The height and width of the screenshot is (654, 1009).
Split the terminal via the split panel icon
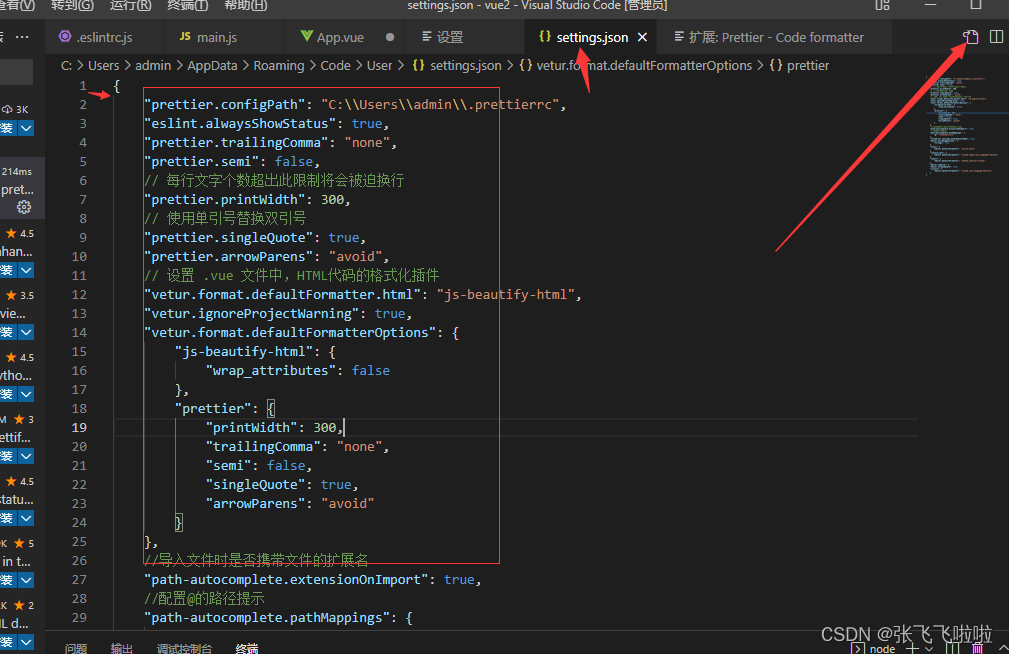tap(950, 648)
